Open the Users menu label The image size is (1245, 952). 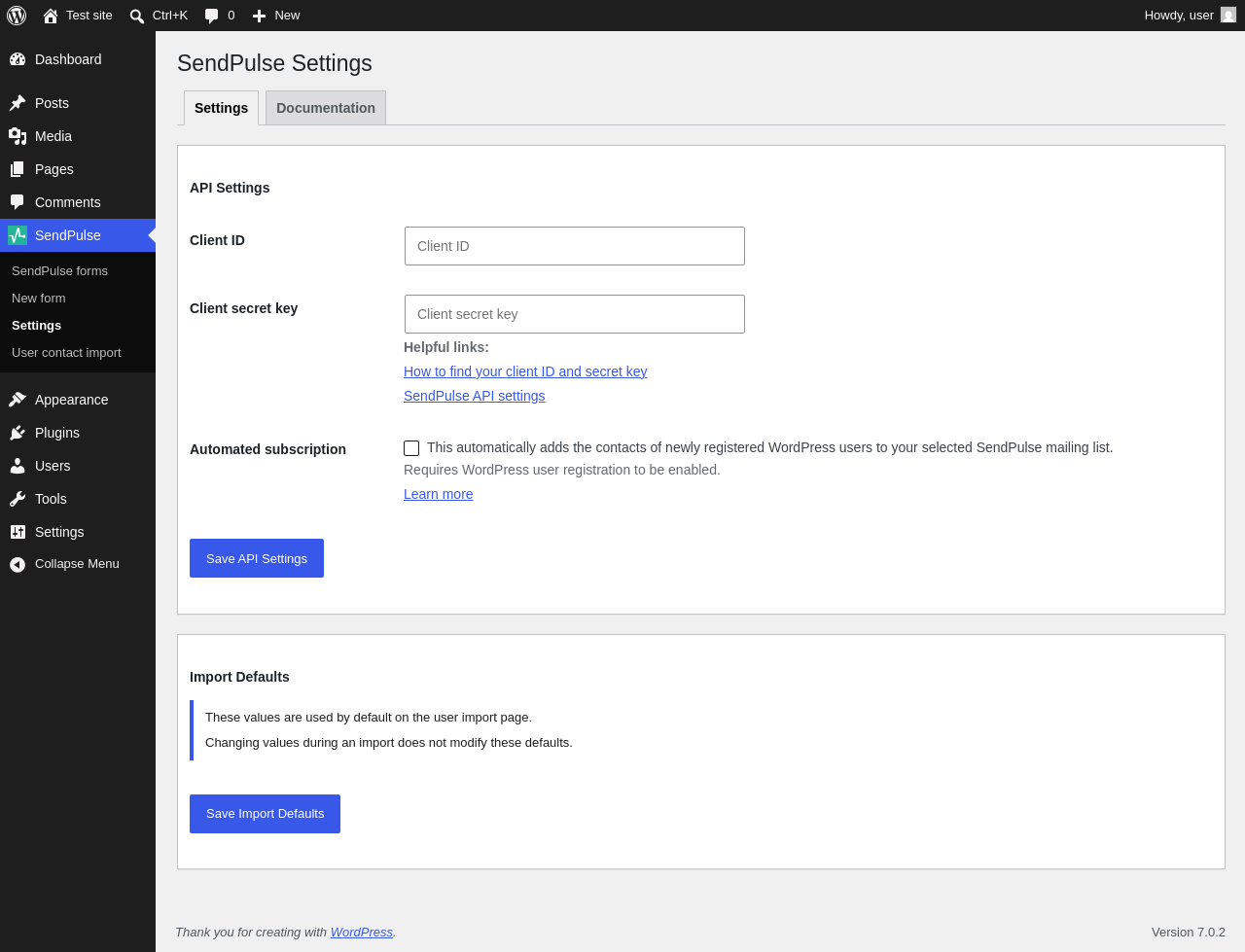pos(53,466)
